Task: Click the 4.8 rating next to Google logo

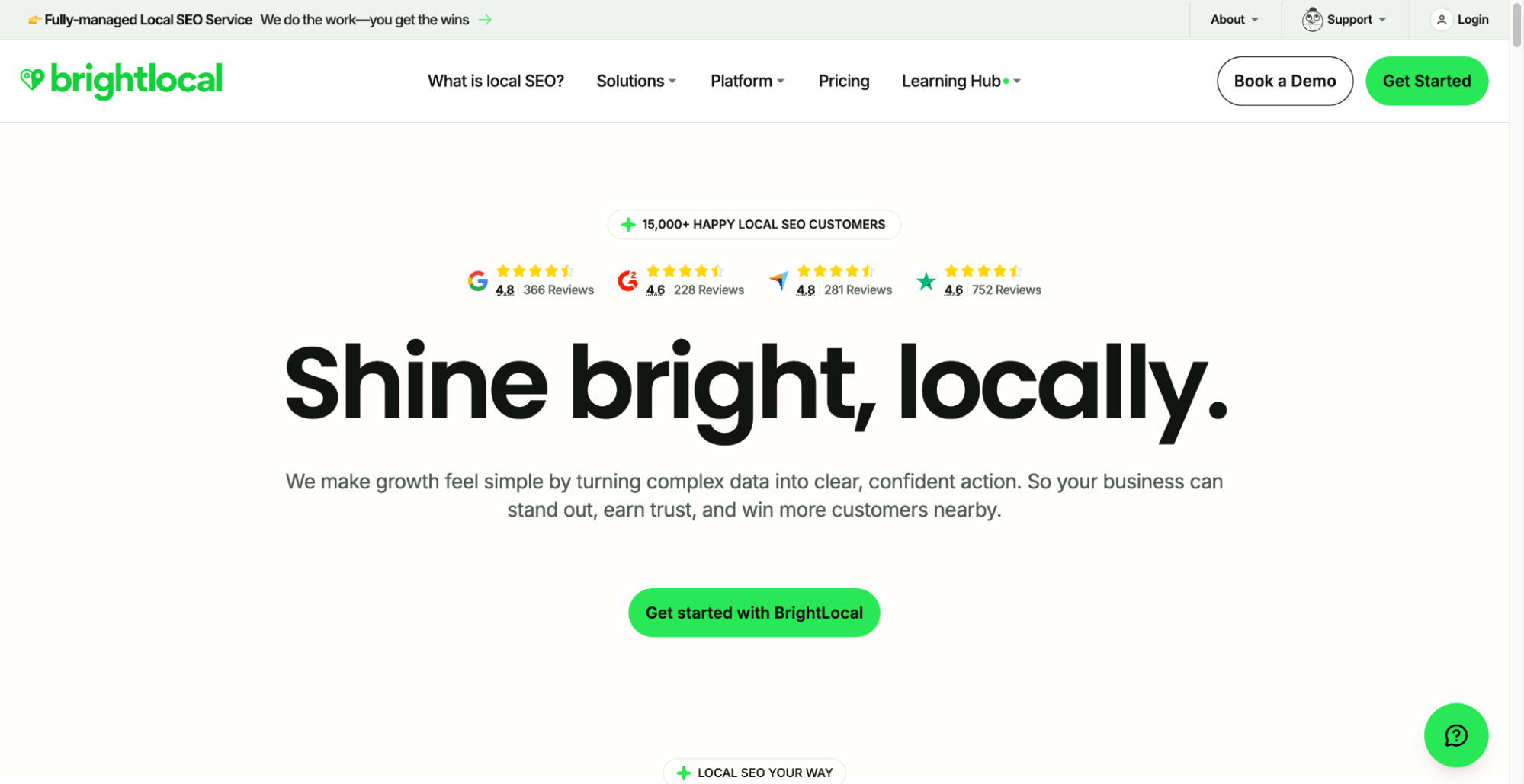Action: (505, 290)
